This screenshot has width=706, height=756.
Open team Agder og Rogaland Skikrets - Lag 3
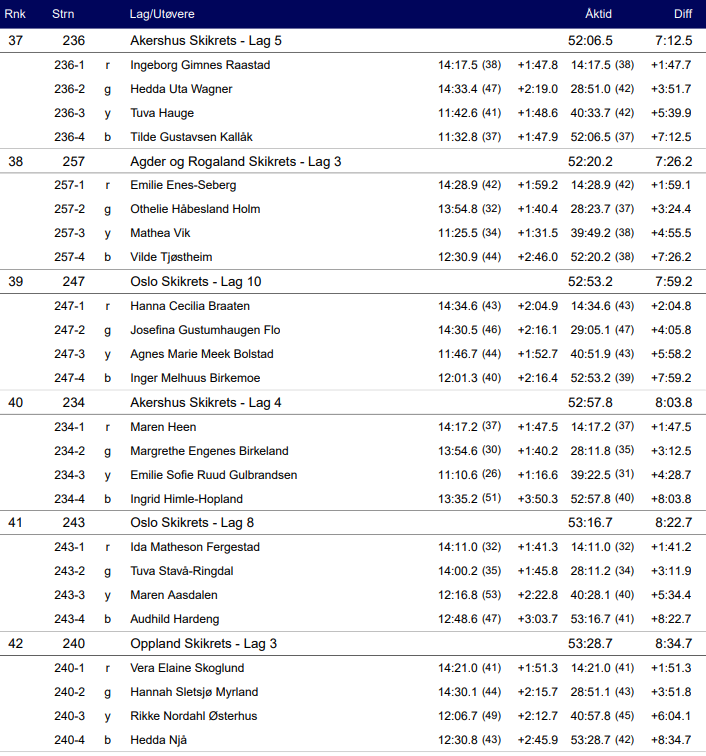point(236,161)
